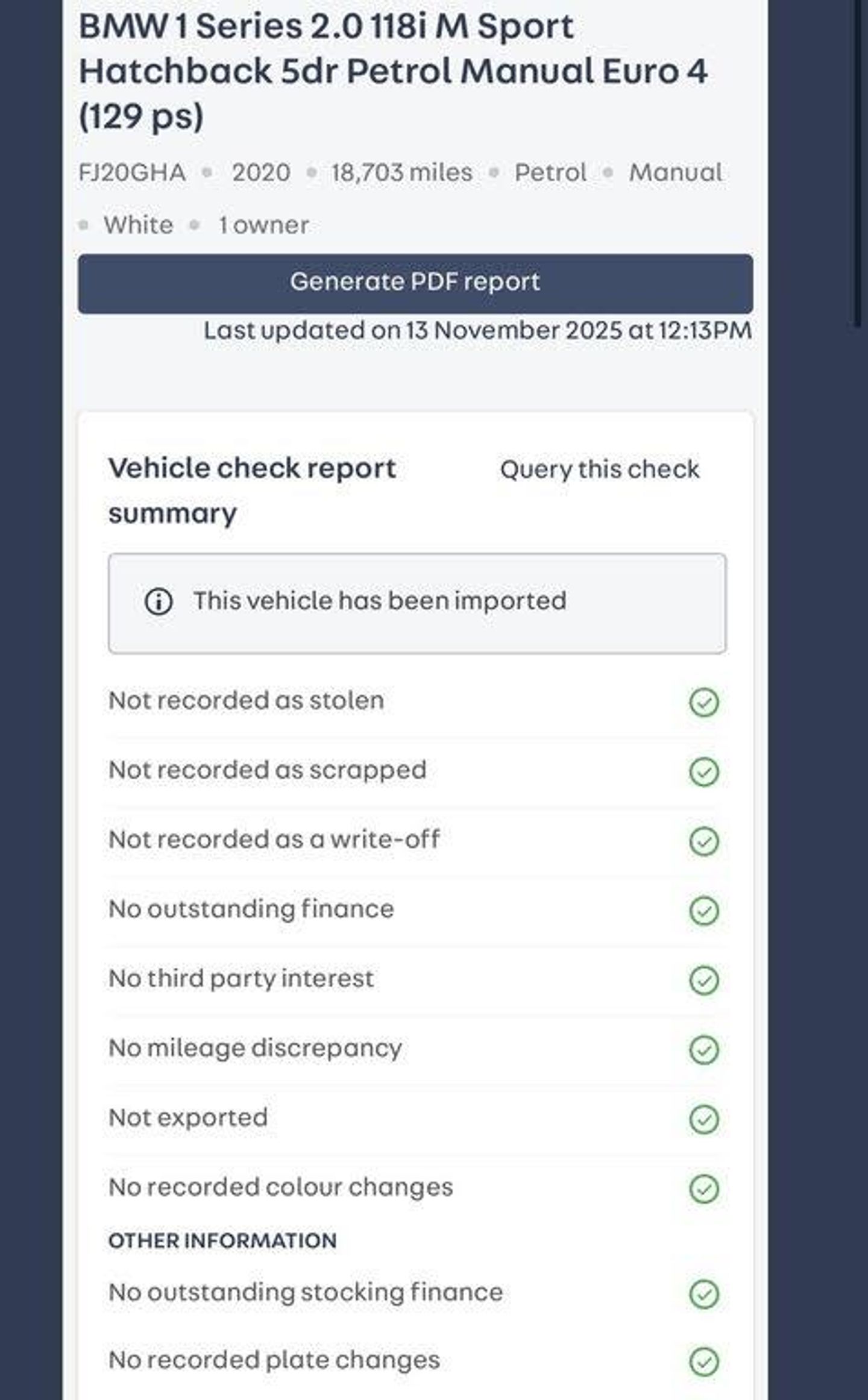Screen dimensions: 868x1400
Task: Click the tick next to No outstanding finance
Action: [703, 911]
